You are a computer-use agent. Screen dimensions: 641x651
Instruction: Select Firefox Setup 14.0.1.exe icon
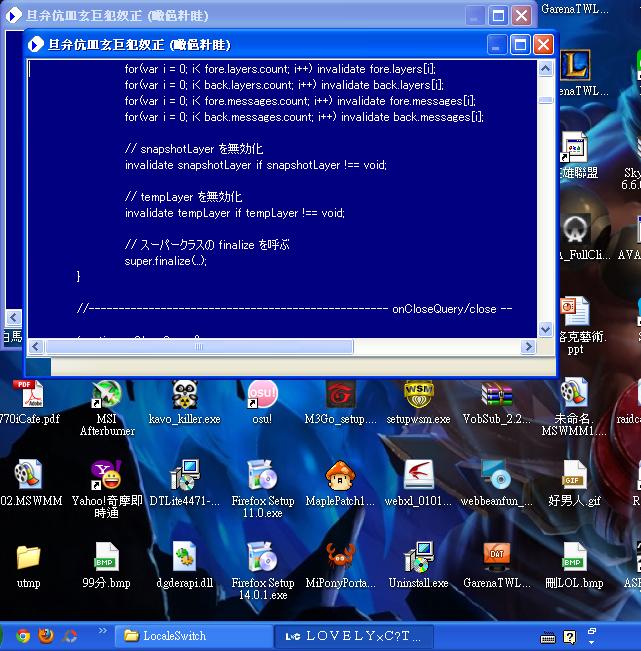tap(262, 557)
